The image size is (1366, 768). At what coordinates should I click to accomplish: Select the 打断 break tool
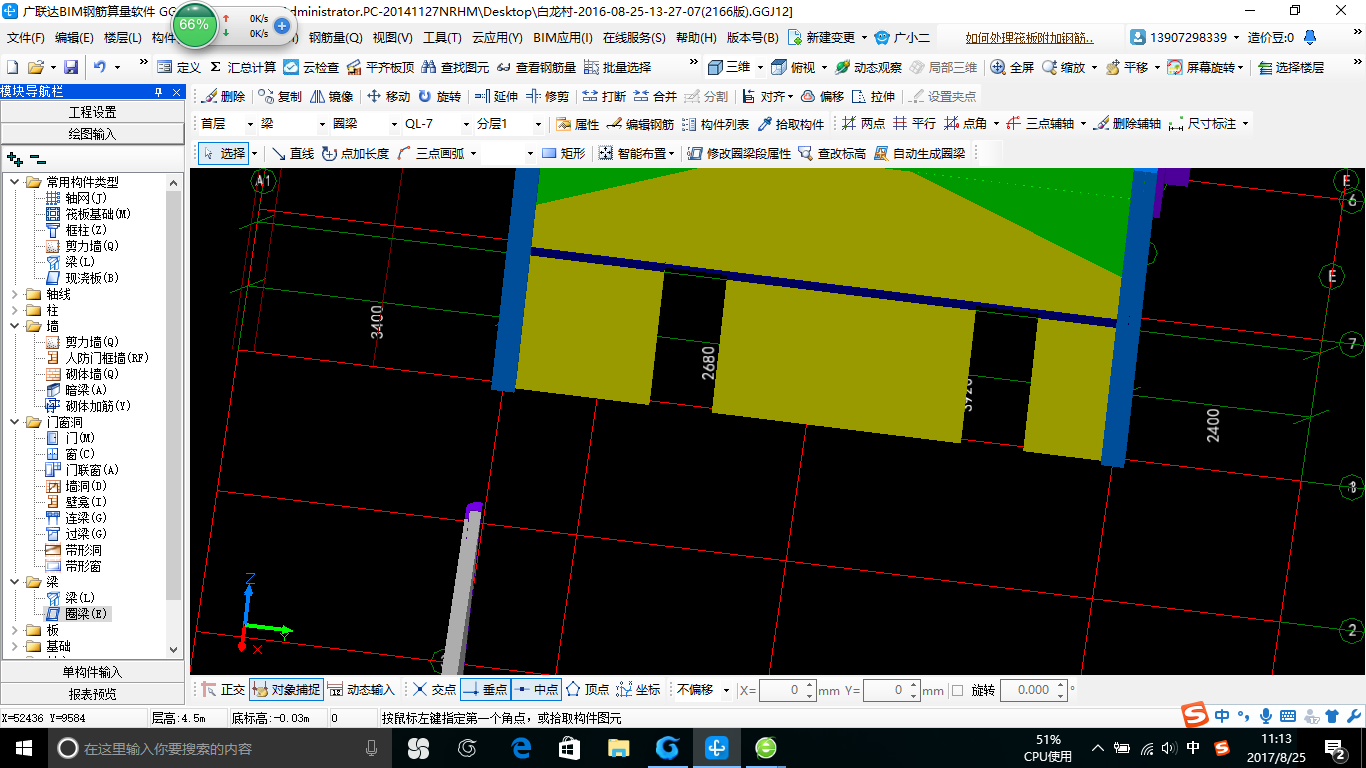(605, 97)
